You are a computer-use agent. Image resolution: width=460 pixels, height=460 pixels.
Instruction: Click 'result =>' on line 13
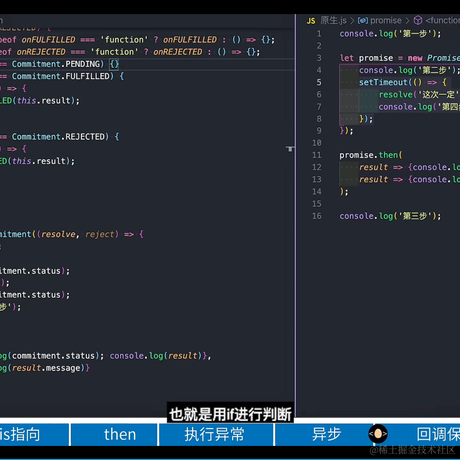pos(381,179)
